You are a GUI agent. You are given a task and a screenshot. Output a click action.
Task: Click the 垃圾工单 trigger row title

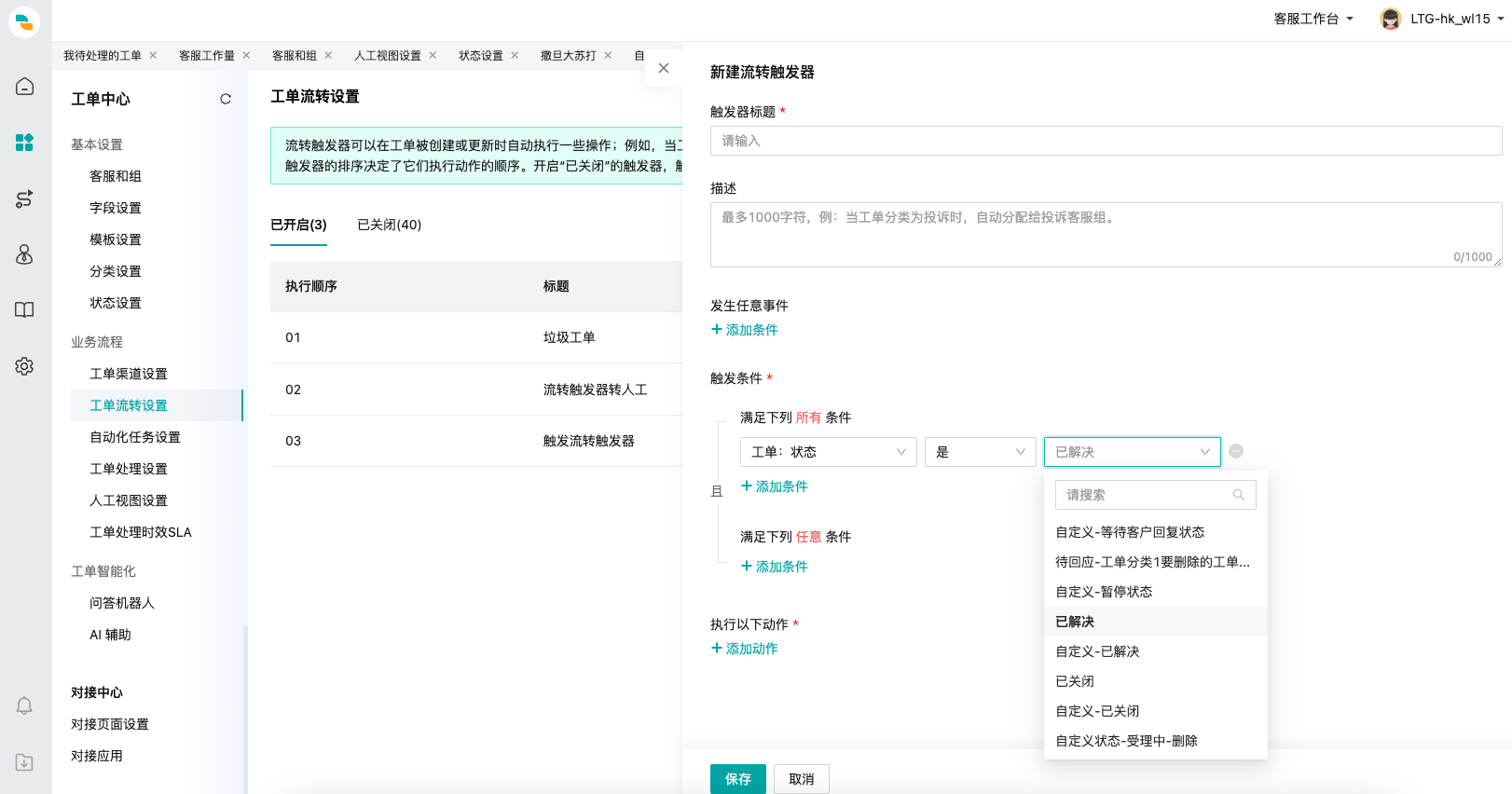pos(569,337)
